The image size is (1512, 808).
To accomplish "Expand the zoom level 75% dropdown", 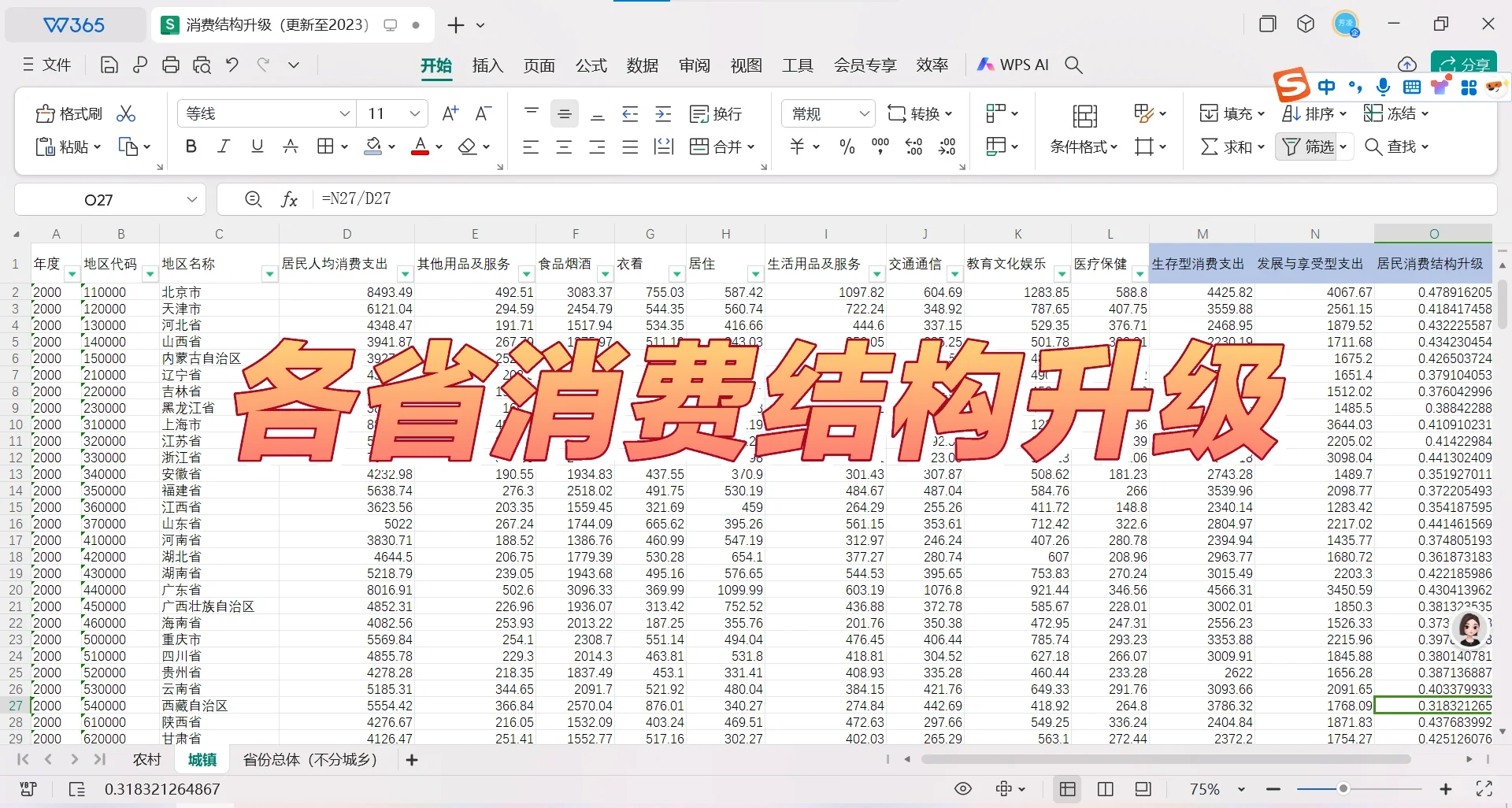I will point(1241,789).
